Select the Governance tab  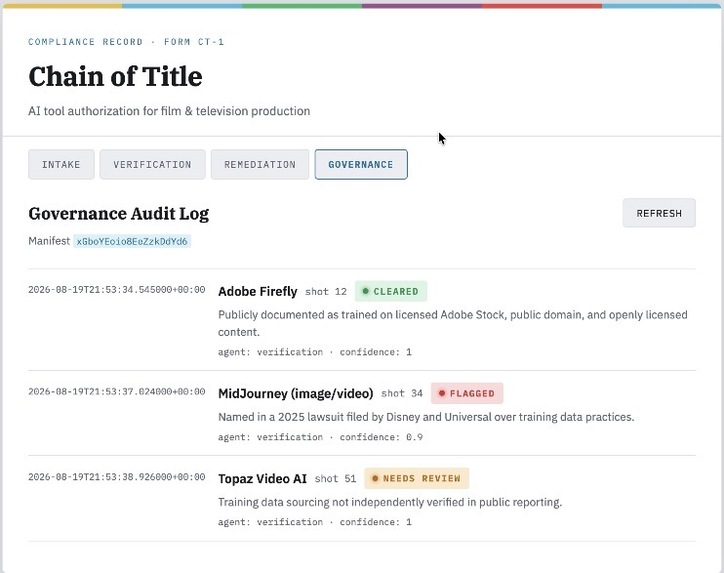tap(361, 164)
